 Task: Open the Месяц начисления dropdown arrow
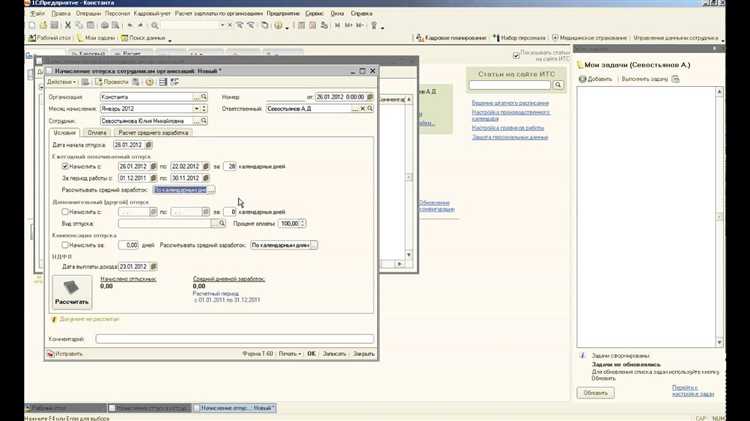[x=196, y=109]
